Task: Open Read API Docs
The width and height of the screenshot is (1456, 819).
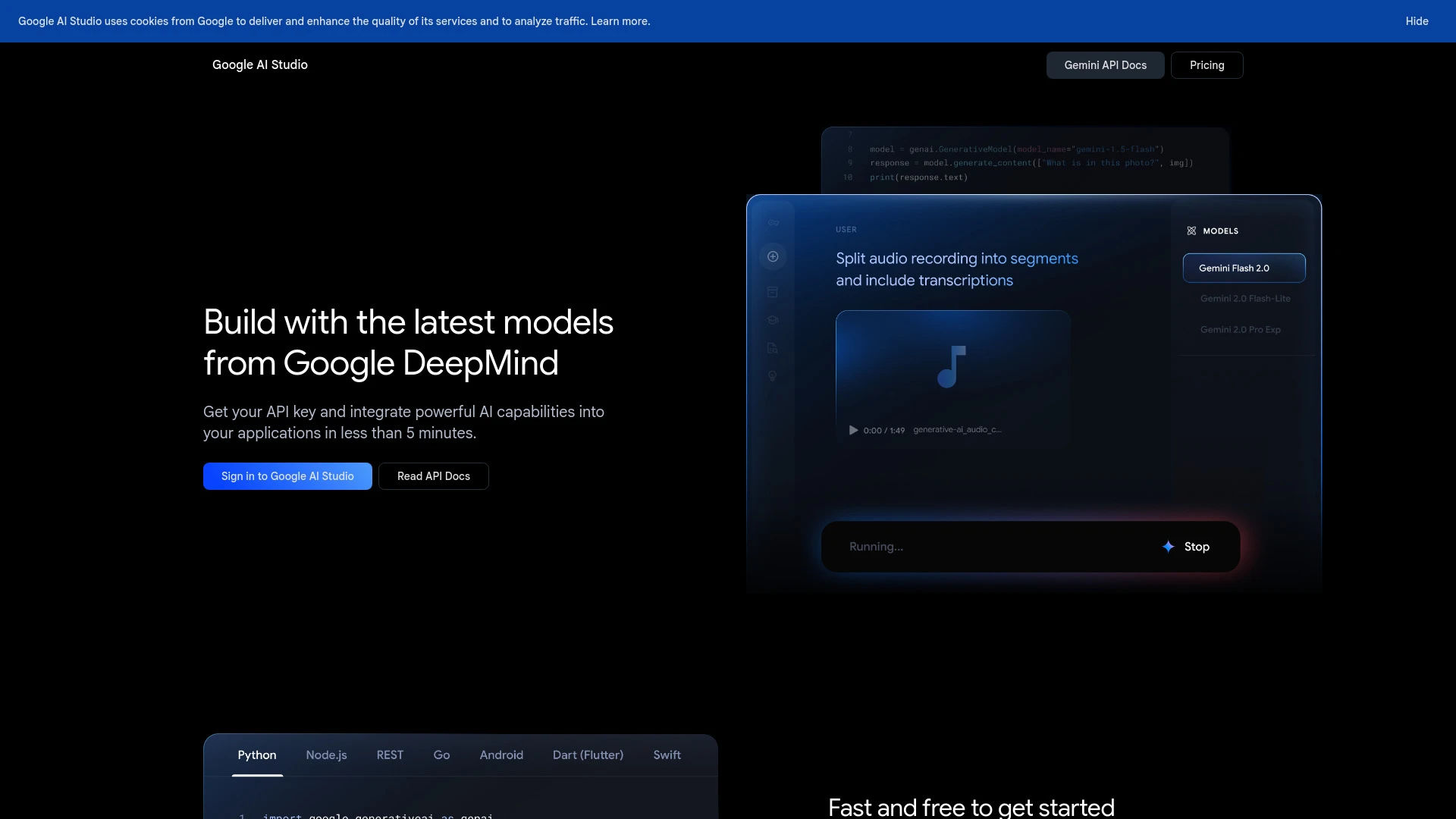Action: tap(433, 476)
